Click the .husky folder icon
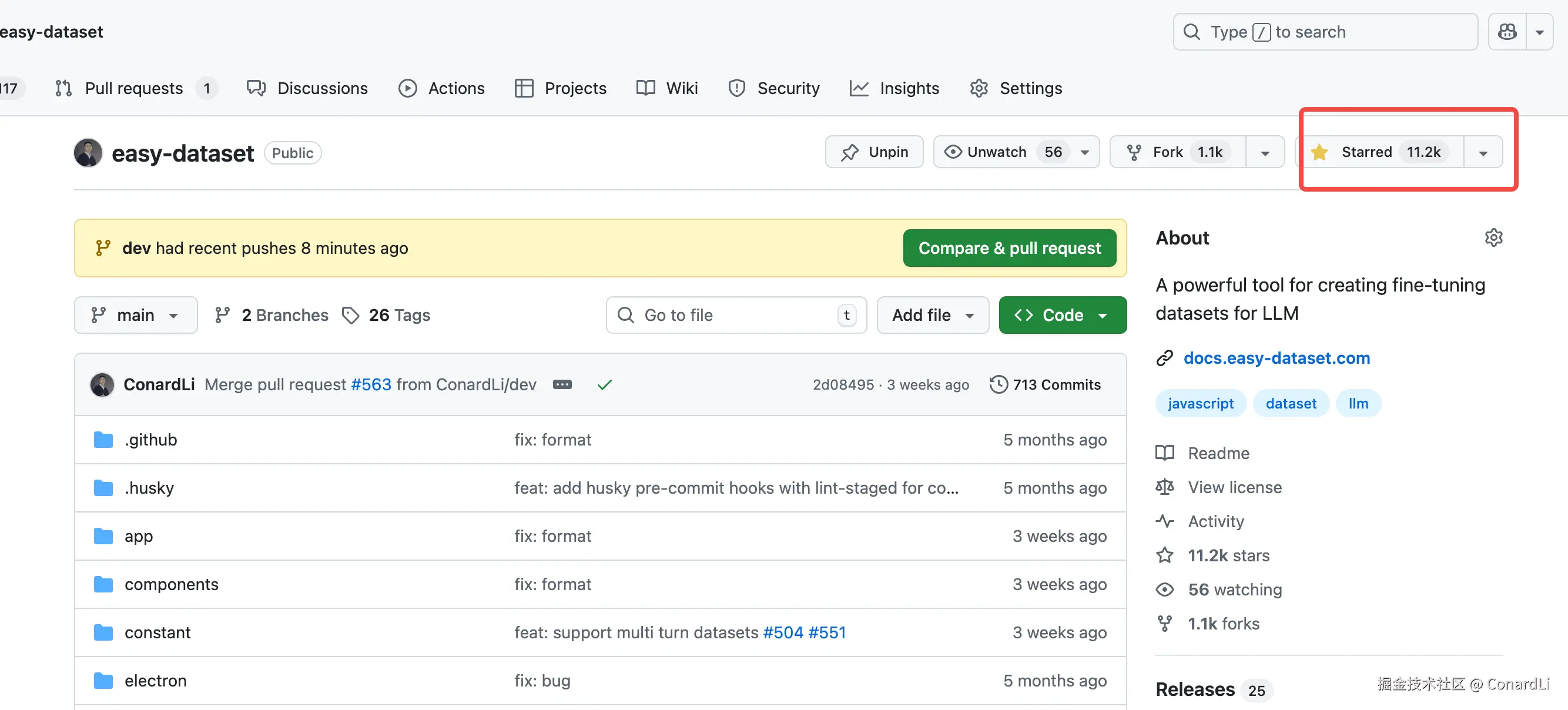 [103, 488]
